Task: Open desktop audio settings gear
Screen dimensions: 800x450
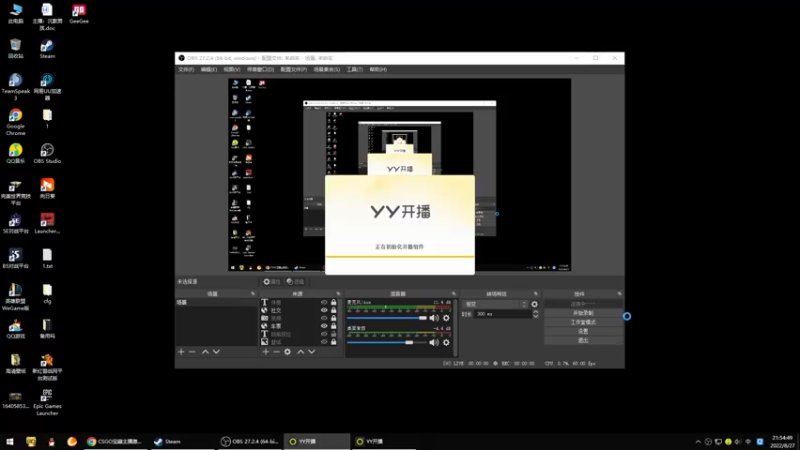Action: coord(446,342)
